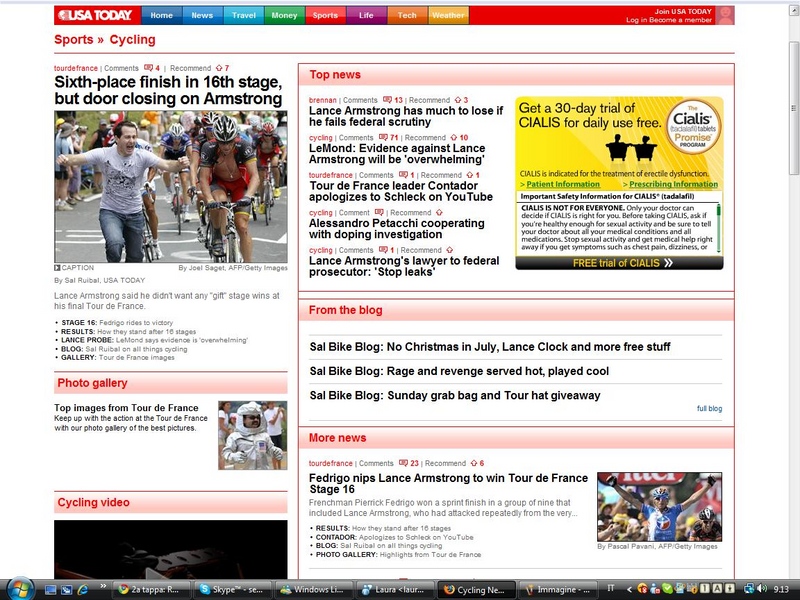800x600 pixels.
Task: Click the recommend arrow icon on brennan article
Action: (x=455, y=101)
